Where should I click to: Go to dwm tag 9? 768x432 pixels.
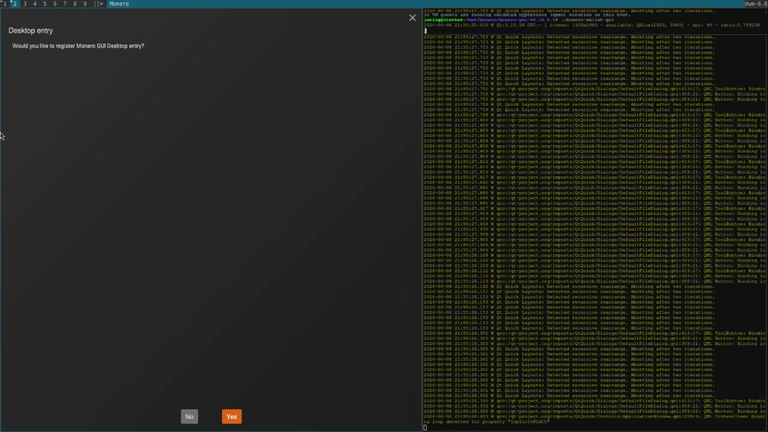point(84,3)
